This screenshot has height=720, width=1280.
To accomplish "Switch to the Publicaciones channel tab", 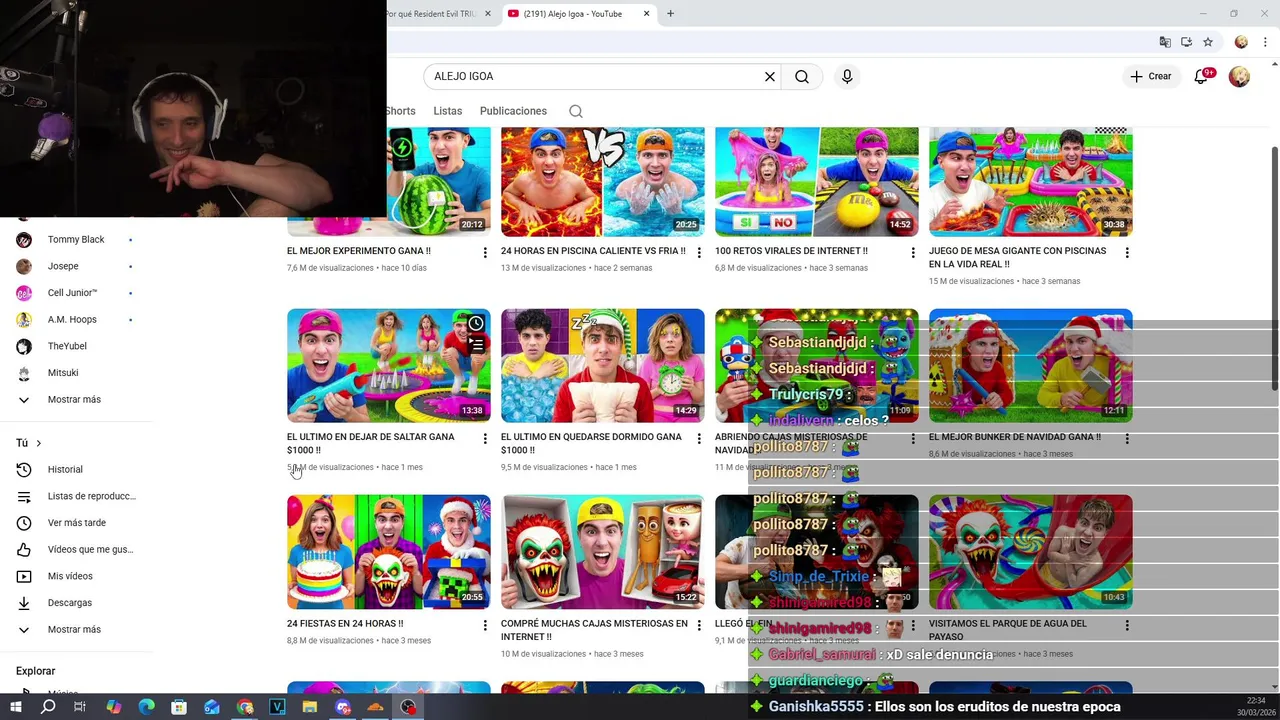I will (x=513, y=111).
